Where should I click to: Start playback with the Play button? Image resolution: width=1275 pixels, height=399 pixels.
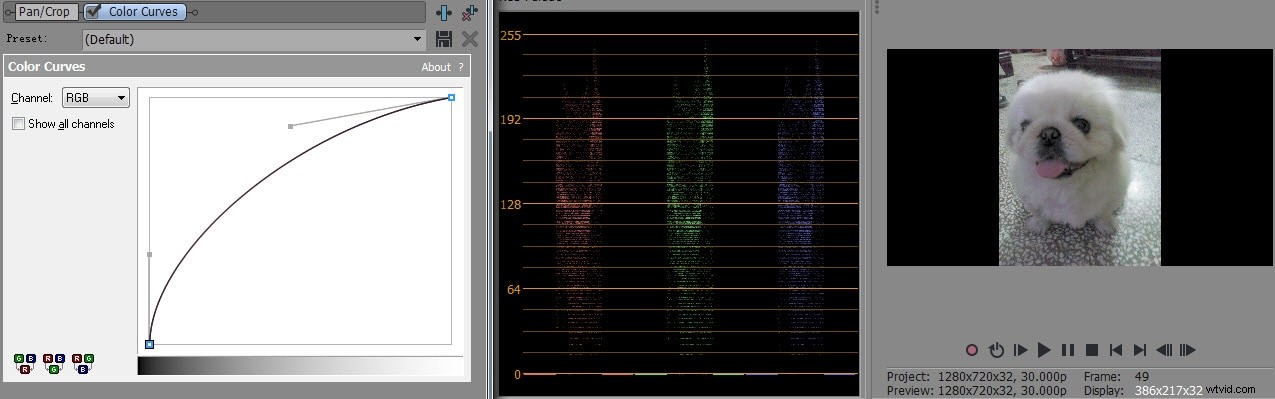pos(1044,350)
